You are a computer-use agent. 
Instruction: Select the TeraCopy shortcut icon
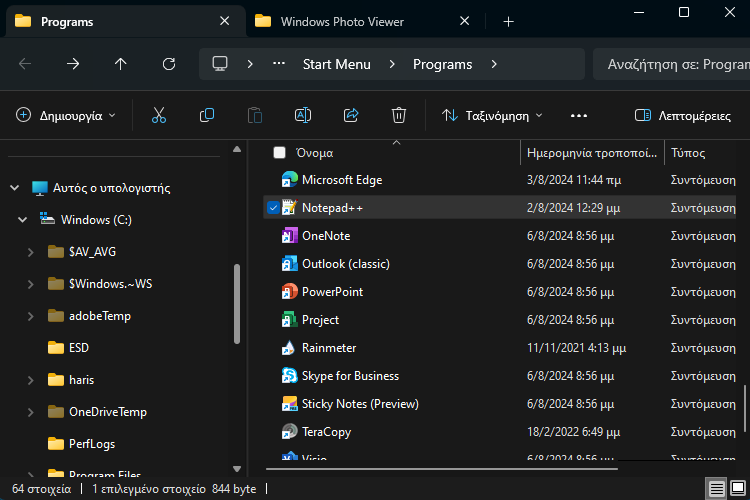click(x=289, y=432)
